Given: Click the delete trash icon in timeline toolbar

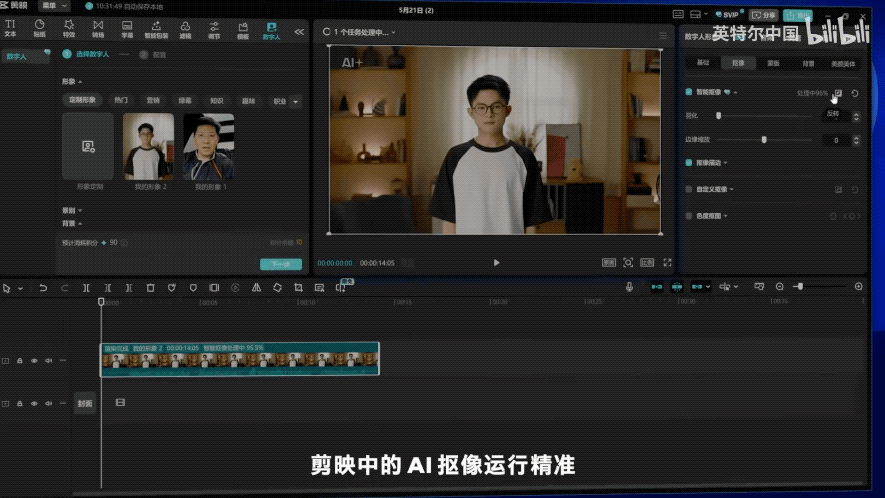Looking at the screenshot, I should coord(150,288).
